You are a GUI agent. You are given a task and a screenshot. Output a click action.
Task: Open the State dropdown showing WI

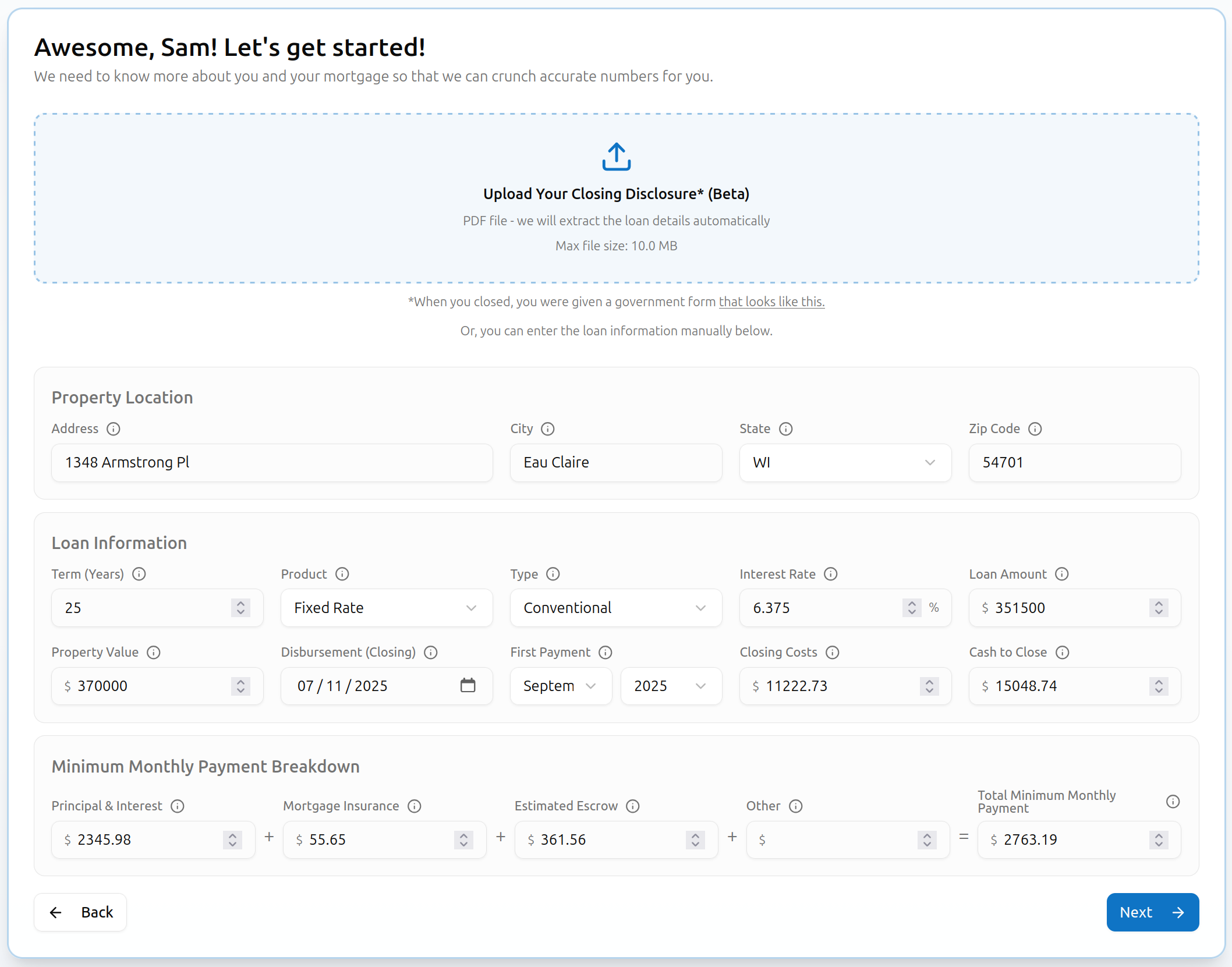[845, 463]
